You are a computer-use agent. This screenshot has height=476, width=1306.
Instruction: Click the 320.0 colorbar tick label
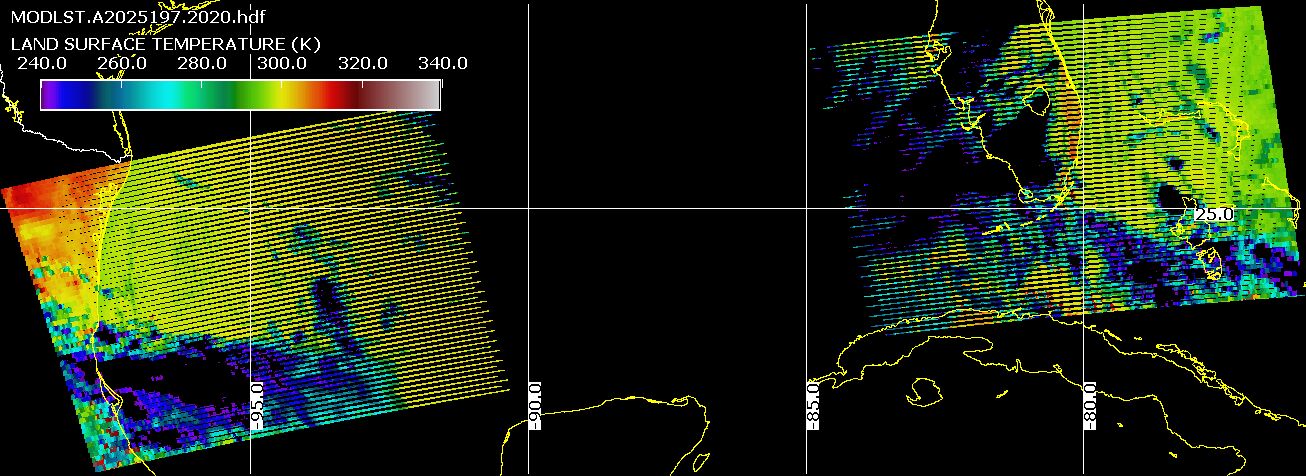[x=362, y=63]
